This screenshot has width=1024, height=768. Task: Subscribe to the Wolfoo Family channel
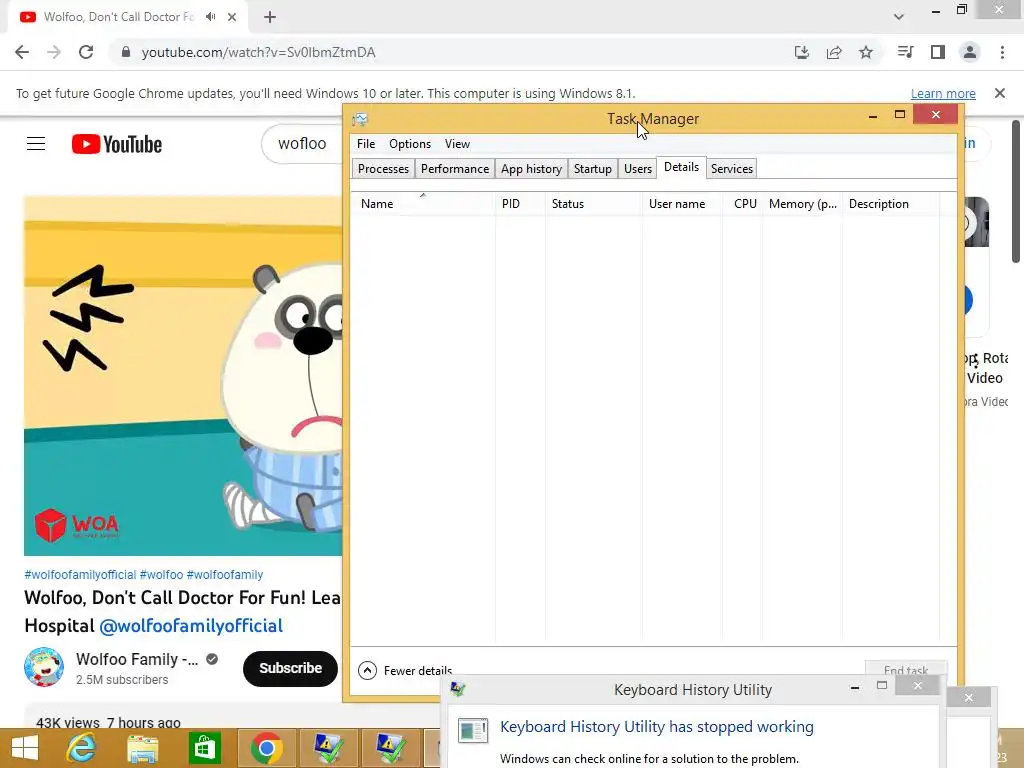tap(291, 668)
